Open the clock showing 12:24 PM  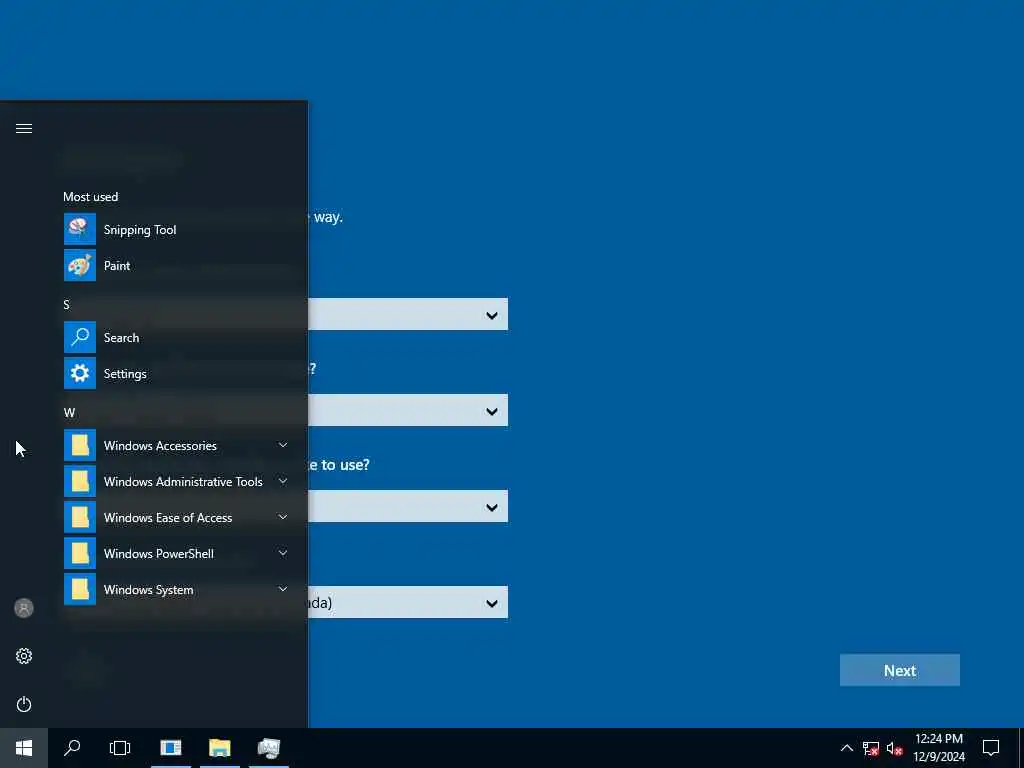pos(939,748)
